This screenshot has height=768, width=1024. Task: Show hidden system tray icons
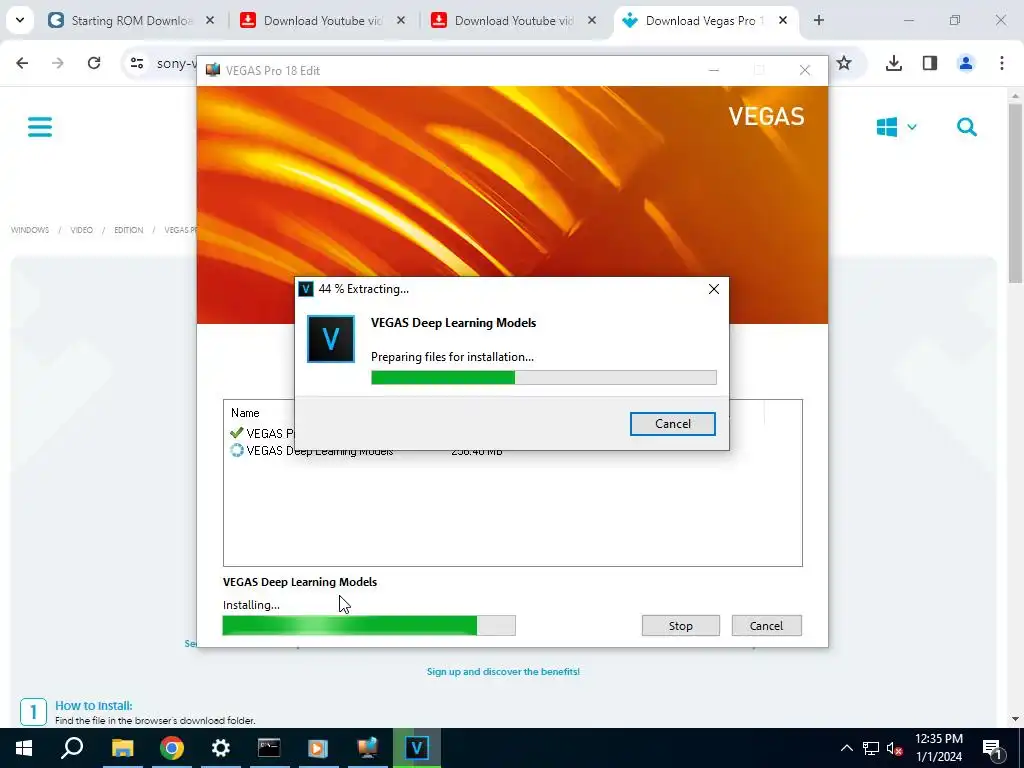tap(846, 748)
